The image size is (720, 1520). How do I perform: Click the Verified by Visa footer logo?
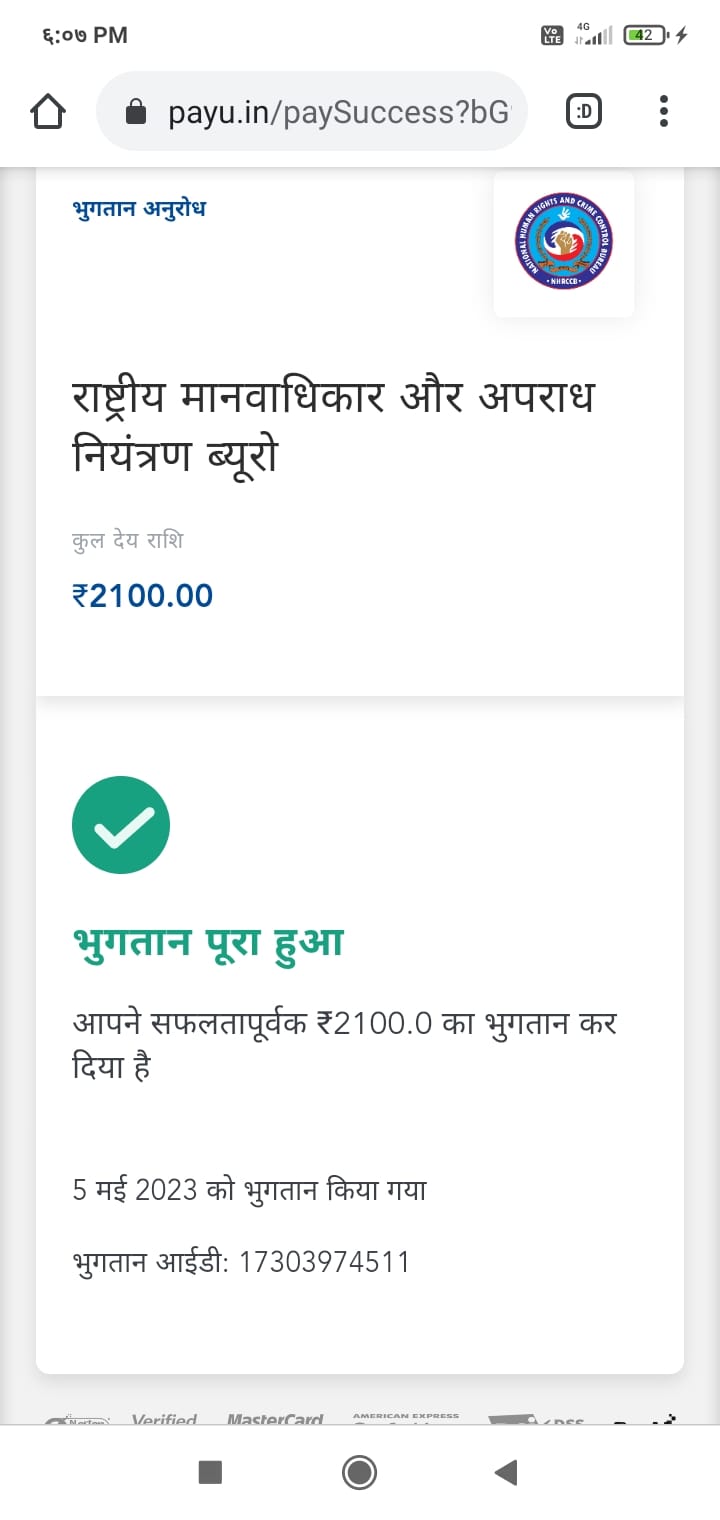pos(164,1419)
